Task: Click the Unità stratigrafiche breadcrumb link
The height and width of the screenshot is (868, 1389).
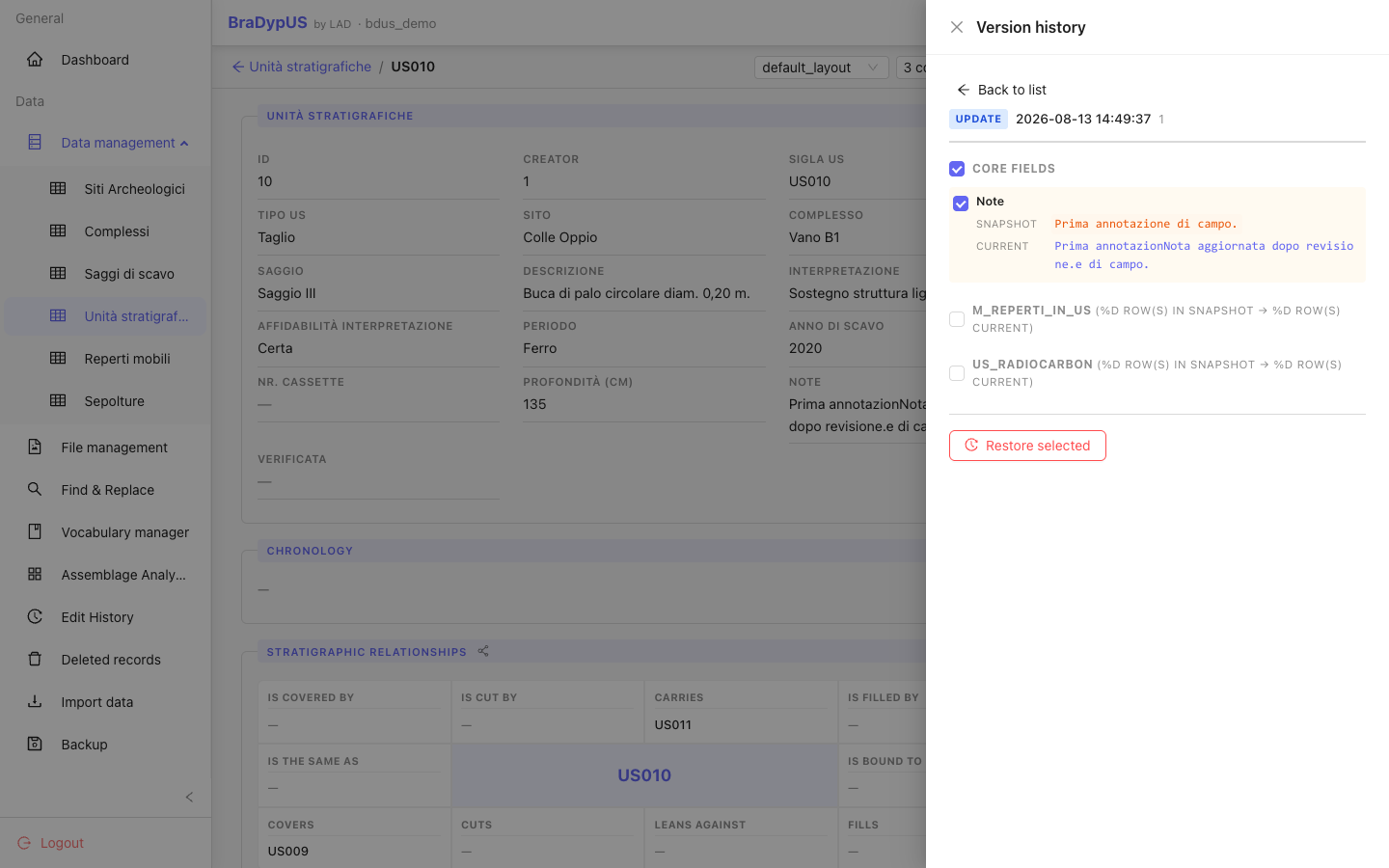Action: pyautogui.click(x=310, y=67)
